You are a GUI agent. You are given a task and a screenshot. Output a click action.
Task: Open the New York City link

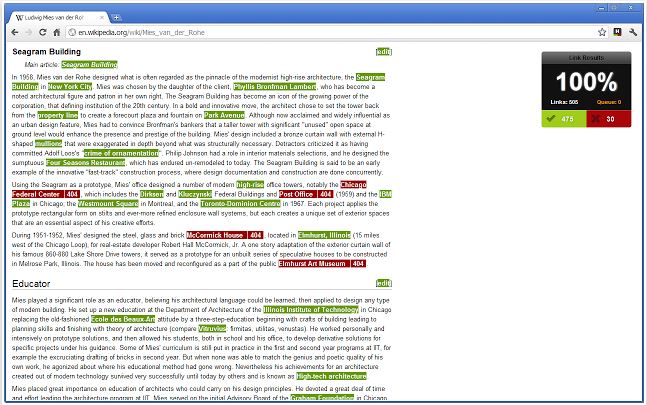click(x=70, y=87)
